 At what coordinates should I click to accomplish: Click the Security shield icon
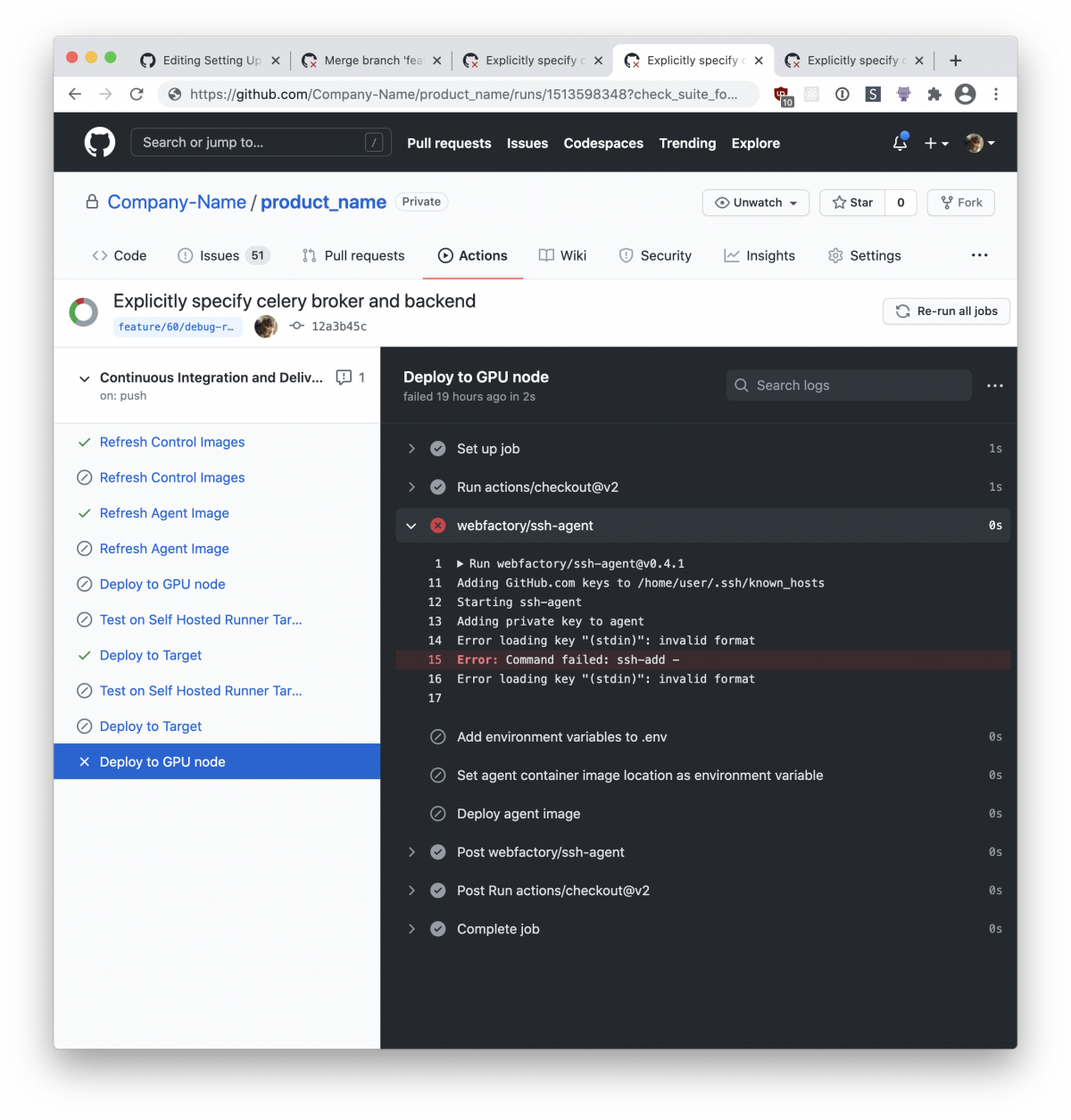coord(625,255)
